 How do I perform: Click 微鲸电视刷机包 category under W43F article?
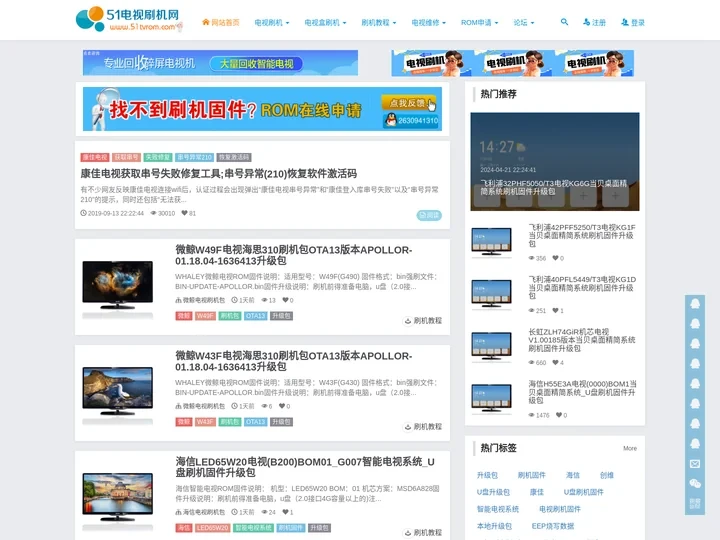click(x=200, y=406)
